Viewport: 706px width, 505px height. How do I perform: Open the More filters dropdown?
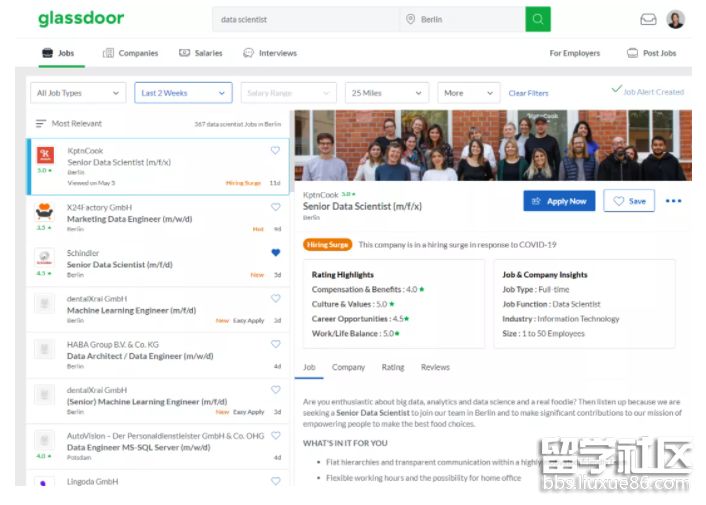469,93
